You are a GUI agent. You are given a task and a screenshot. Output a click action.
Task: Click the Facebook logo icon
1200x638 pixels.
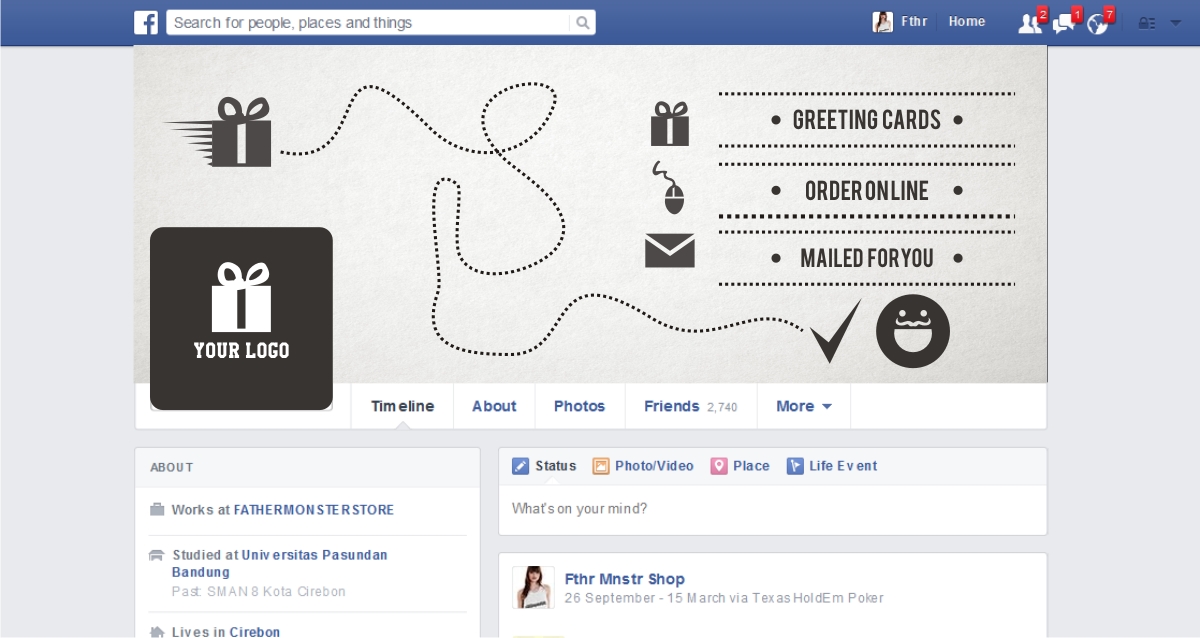(x=146, y=23)
